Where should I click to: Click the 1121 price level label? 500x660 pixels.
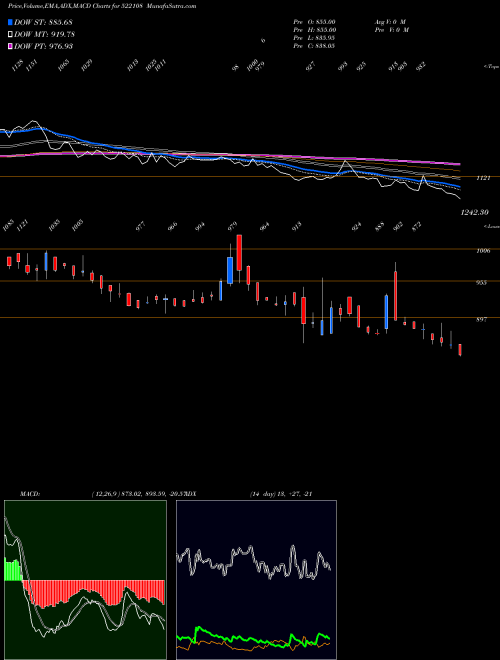click(484, 178)
